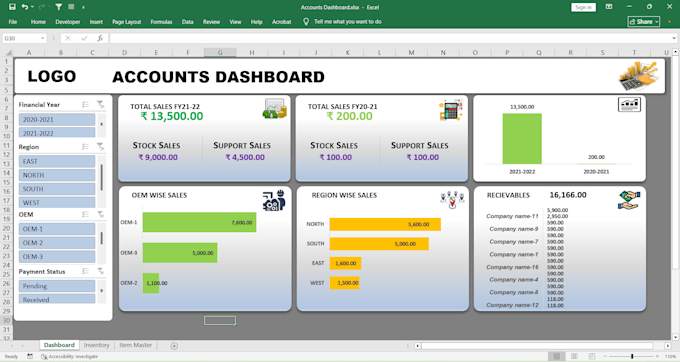Click the Share button
680x362 pixels.
tap(644, 22)
